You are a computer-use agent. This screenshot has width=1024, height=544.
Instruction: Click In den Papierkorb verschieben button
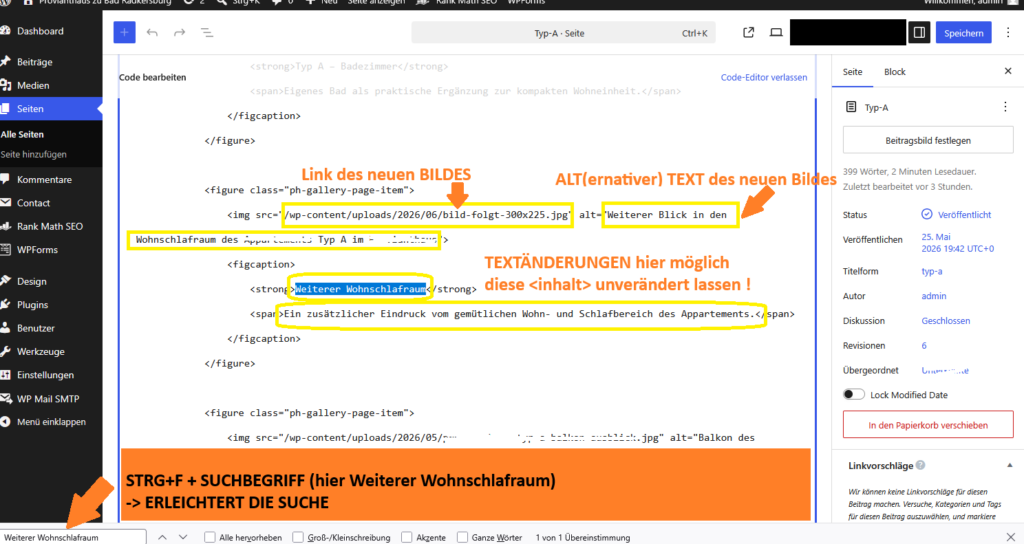[x=927, y=425]
